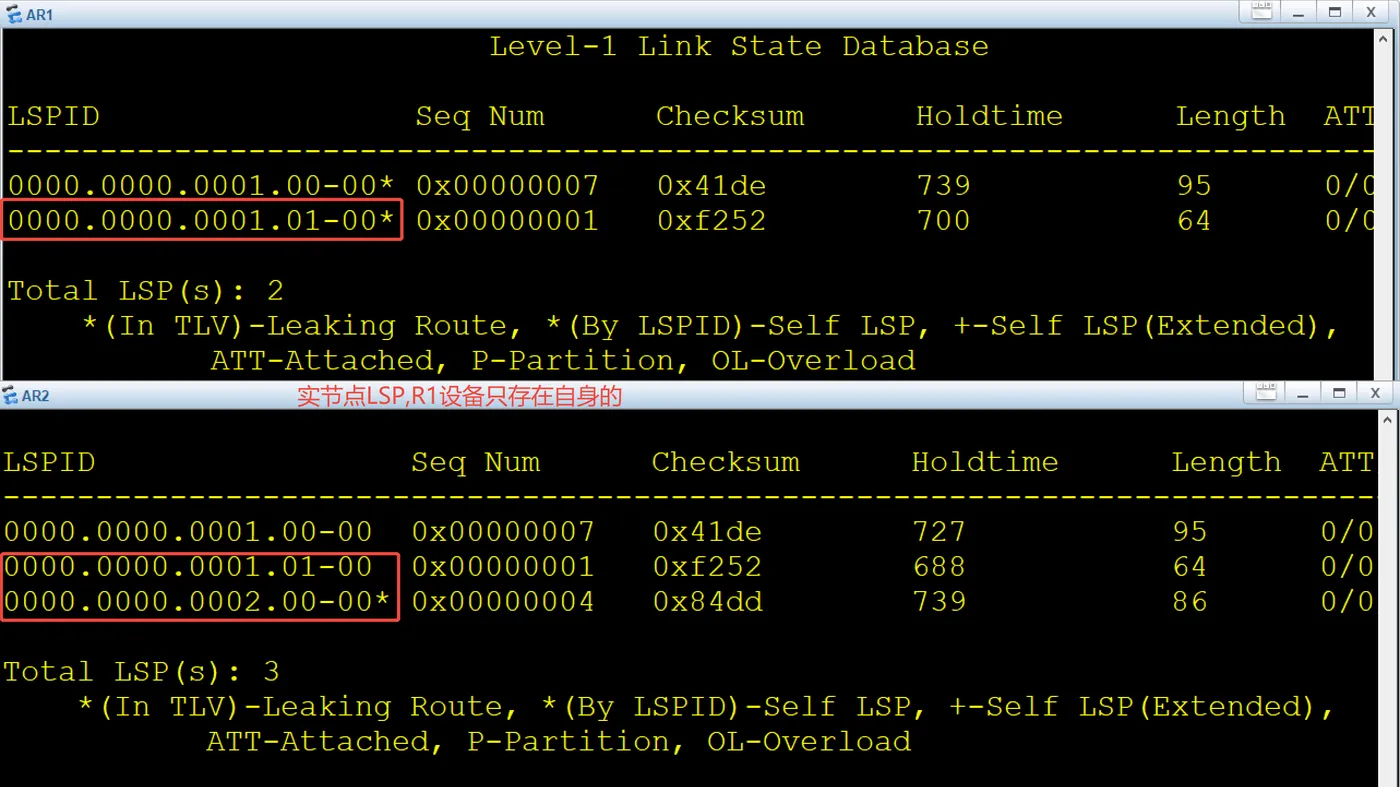
Task: Maximize the AR2 terminal window
Action: click(1340, 392)
